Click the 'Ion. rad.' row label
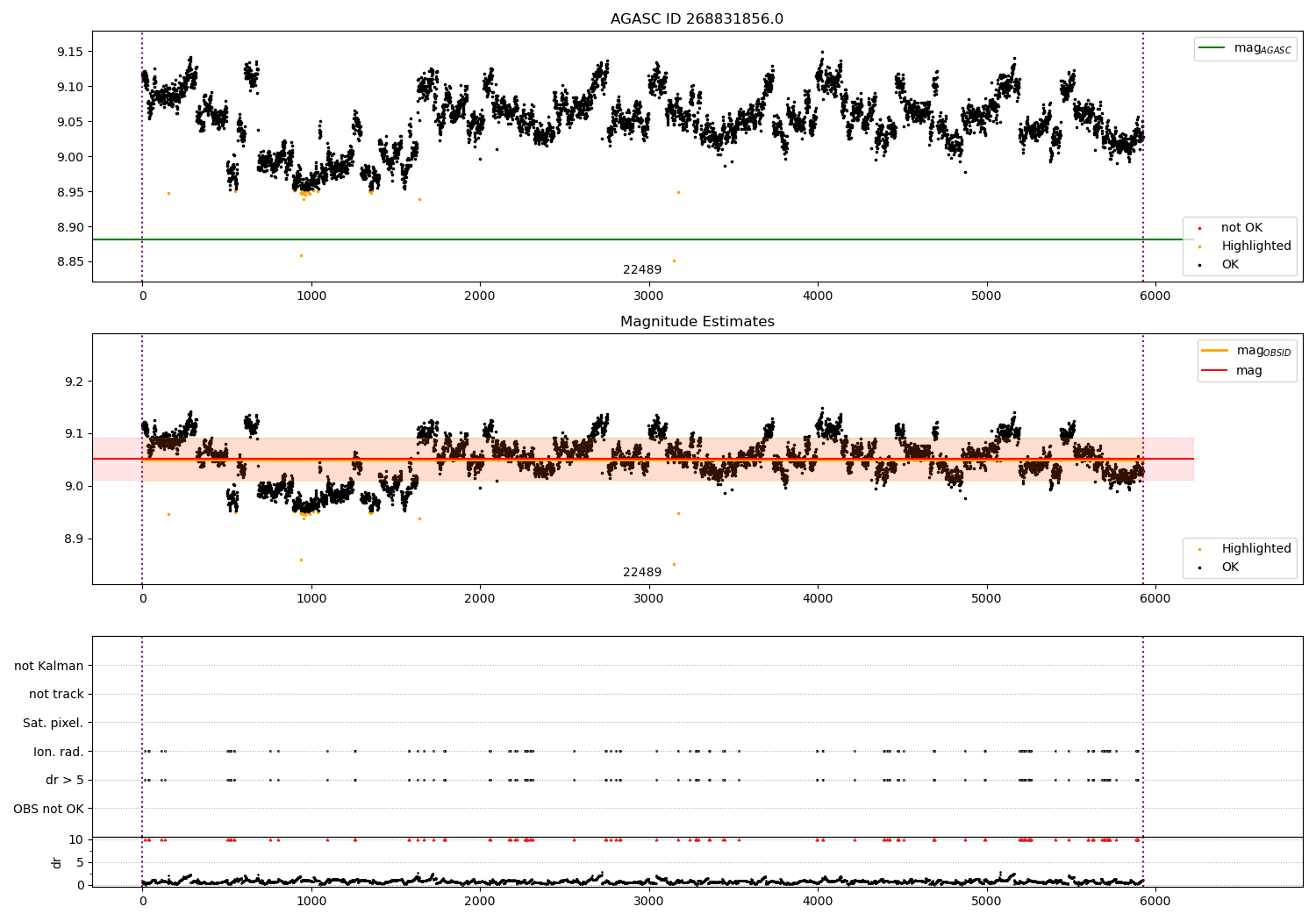 click(x=59, y=752)
